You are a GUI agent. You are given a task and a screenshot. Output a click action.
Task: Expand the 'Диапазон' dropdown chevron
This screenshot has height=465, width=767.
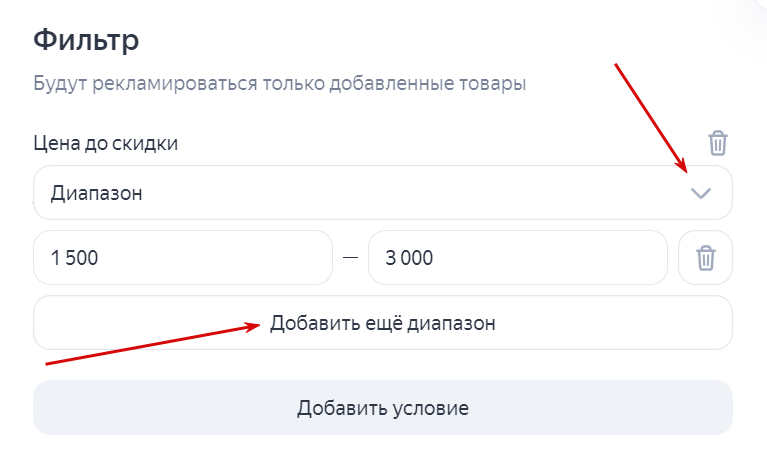[x=700, y=193]
